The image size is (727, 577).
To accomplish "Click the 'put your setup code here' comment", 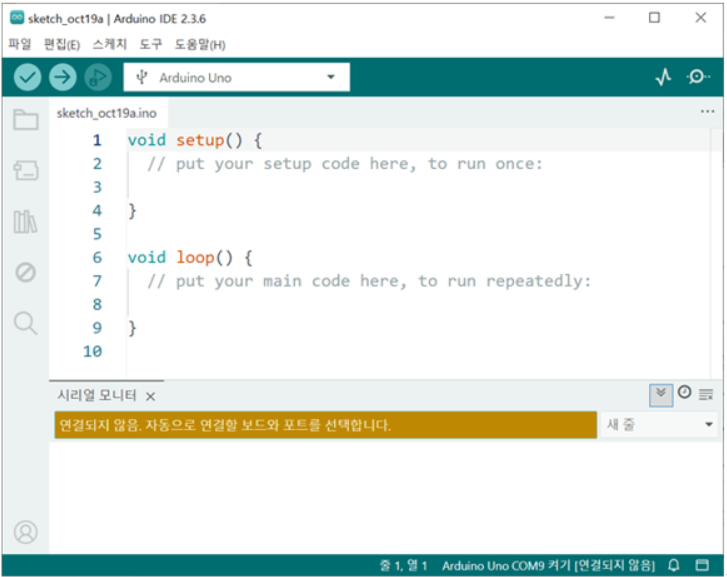I will click(344, 164).
